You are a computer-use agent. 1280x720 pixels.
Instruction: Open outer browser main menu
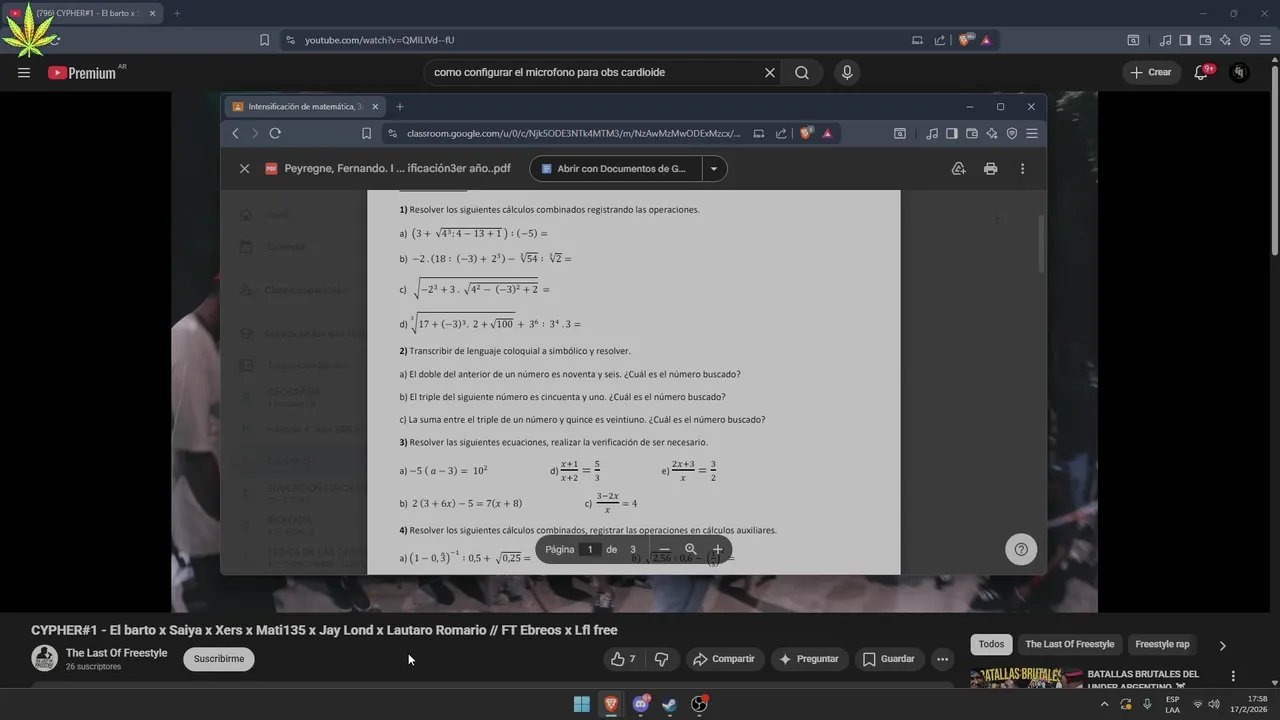[x=1265, y=40]
